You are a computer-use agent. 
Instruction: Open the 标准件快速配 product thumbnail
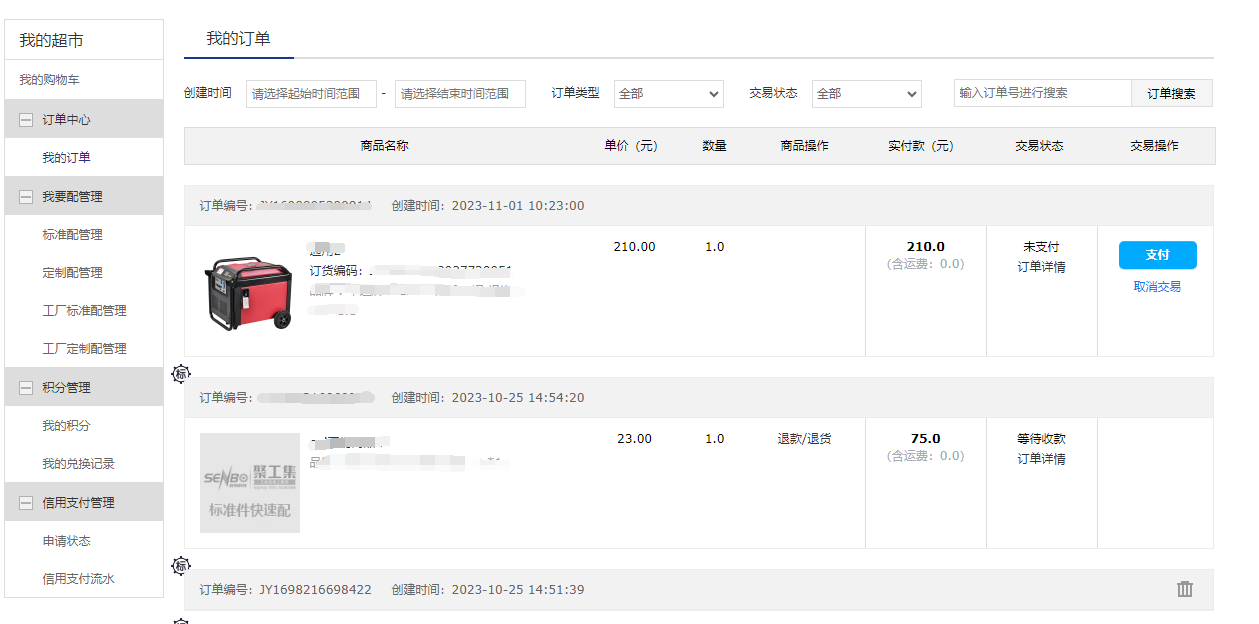coord(249,482)
